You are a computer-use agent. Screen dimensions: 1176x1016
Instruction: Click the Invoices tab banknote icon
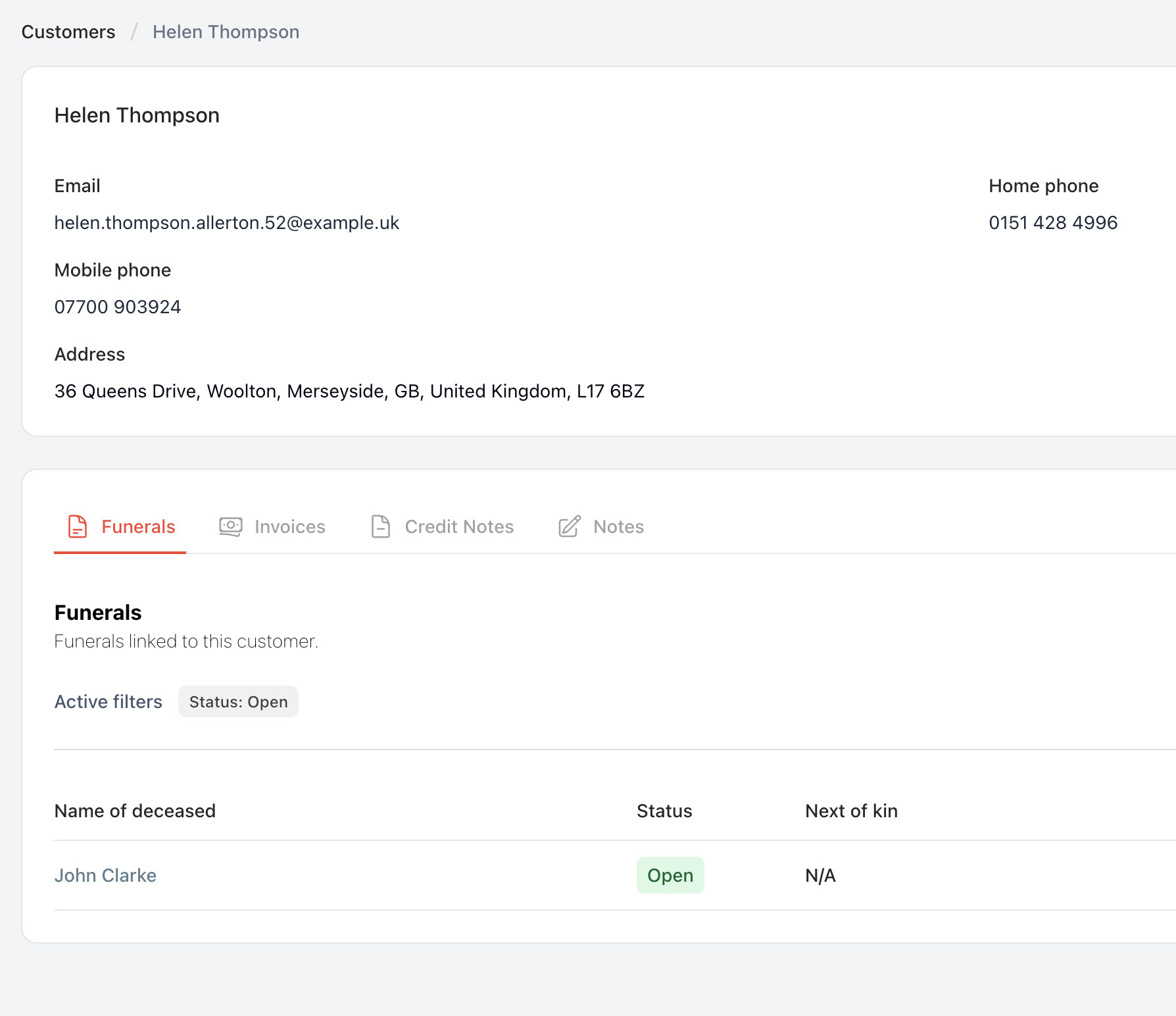tap(230, 526)
